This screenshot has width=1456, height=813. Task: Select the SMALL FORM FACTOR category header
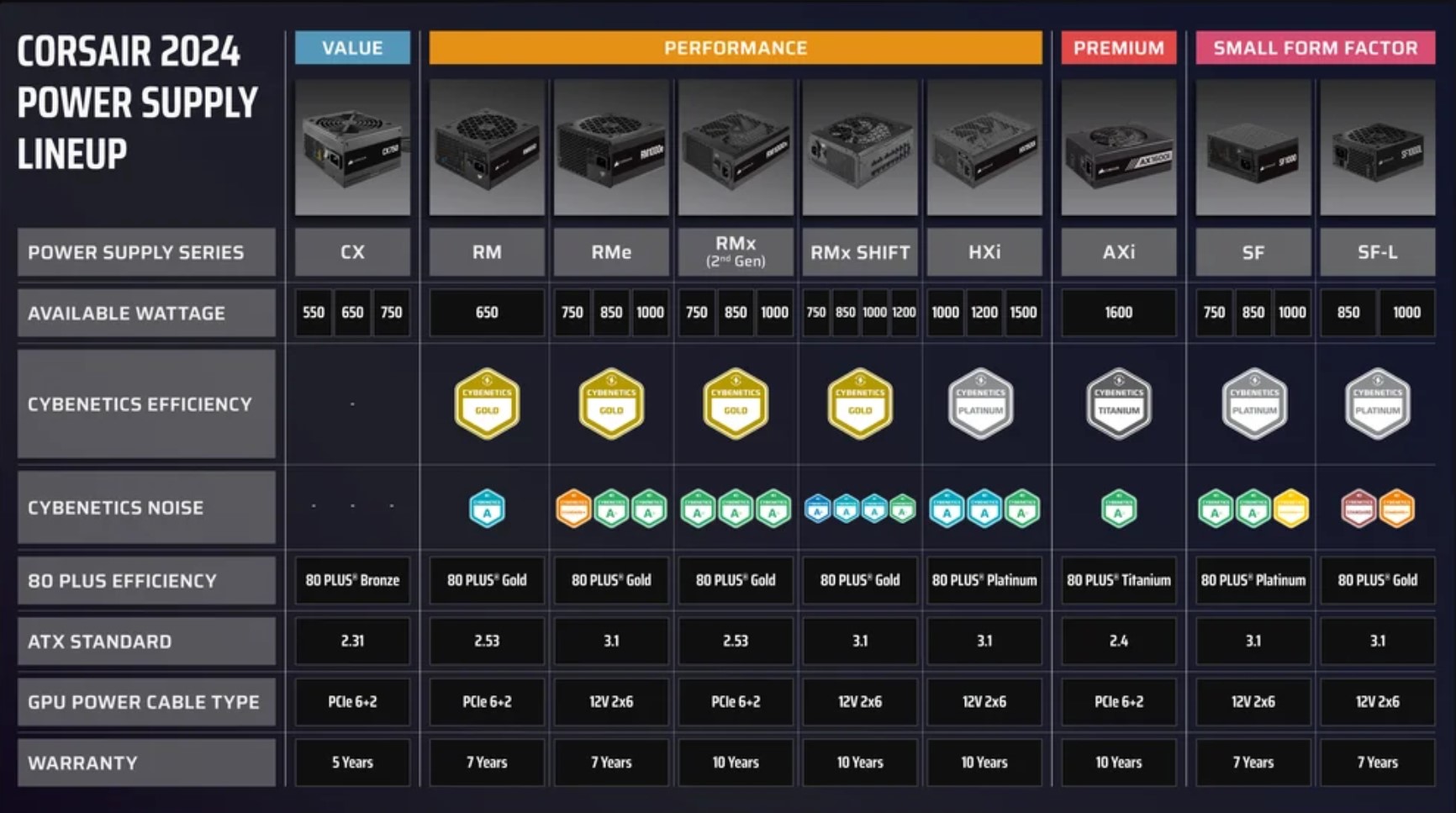point(1316,48)
